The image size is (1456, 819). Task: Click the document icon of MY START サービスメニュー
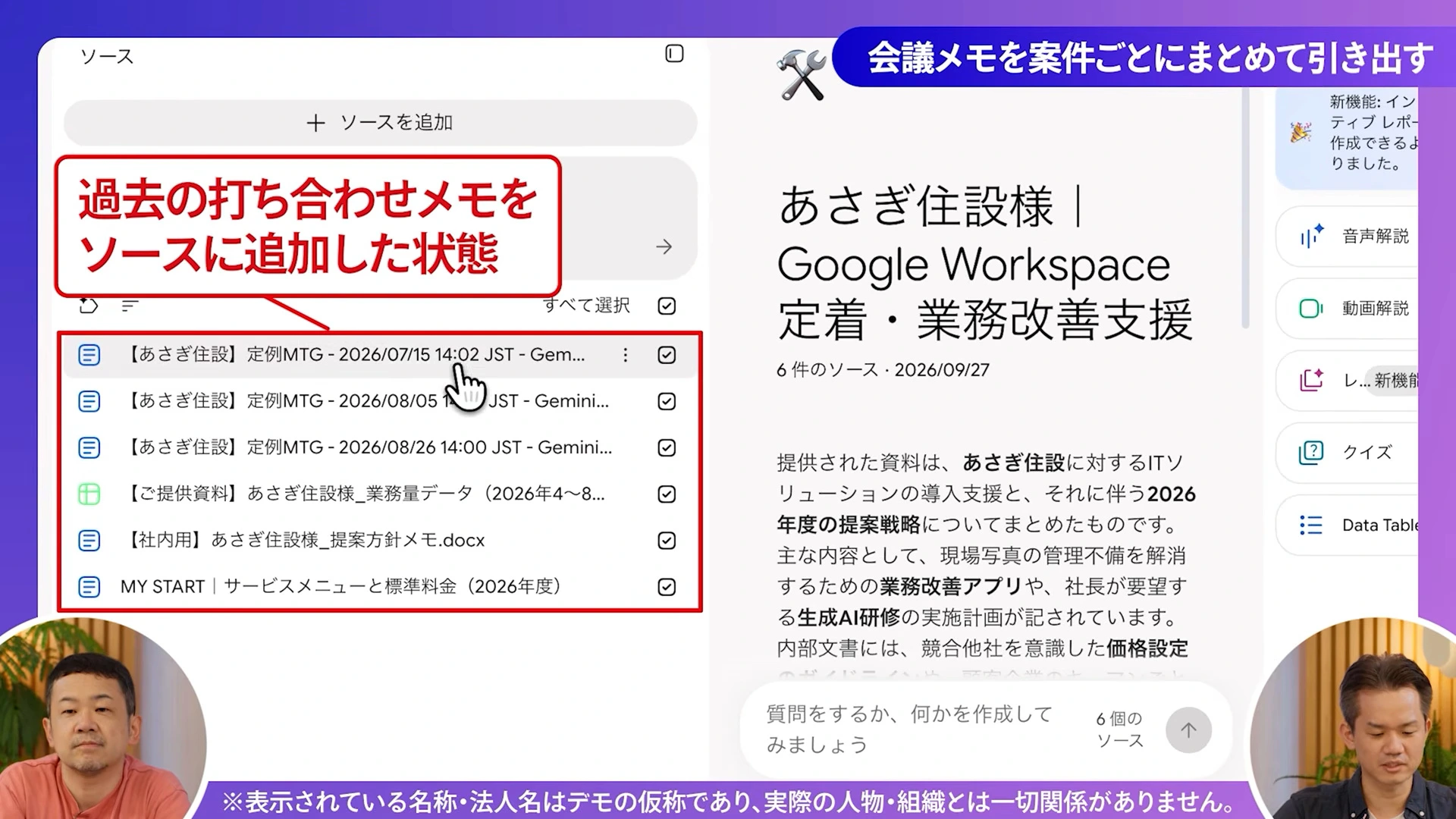point(89,587)
